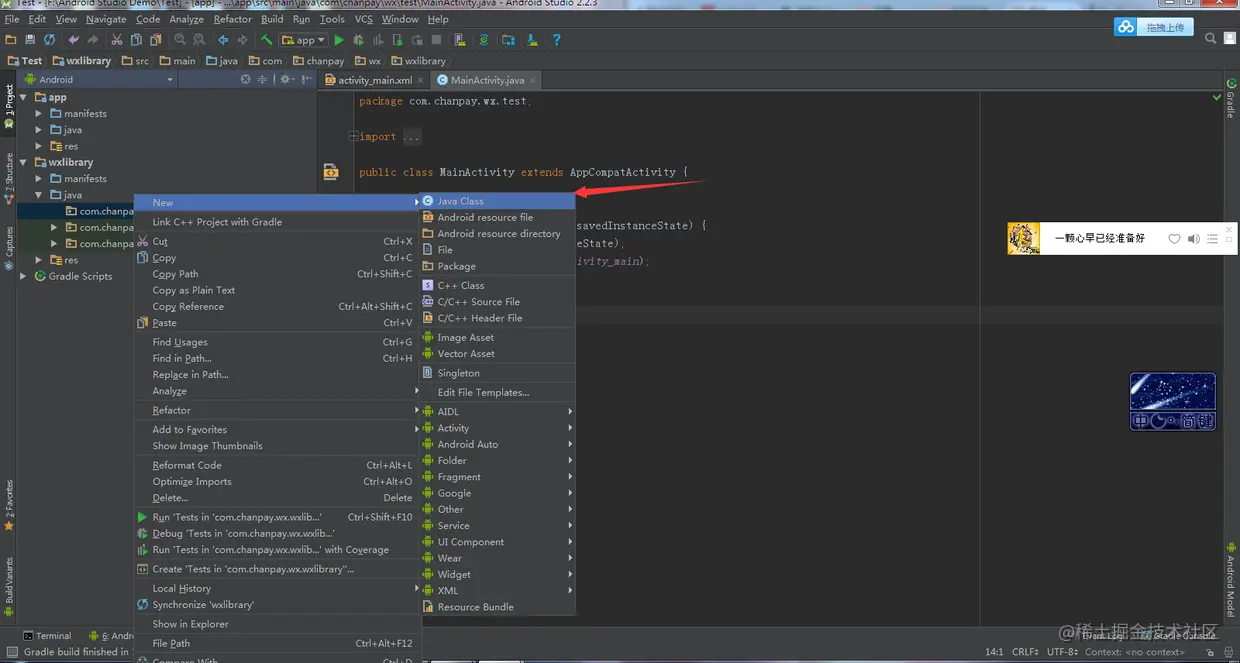The image size is (1240, 663).
Task: Expand the folded import block in editor
Action: click(x=353, y=137)
